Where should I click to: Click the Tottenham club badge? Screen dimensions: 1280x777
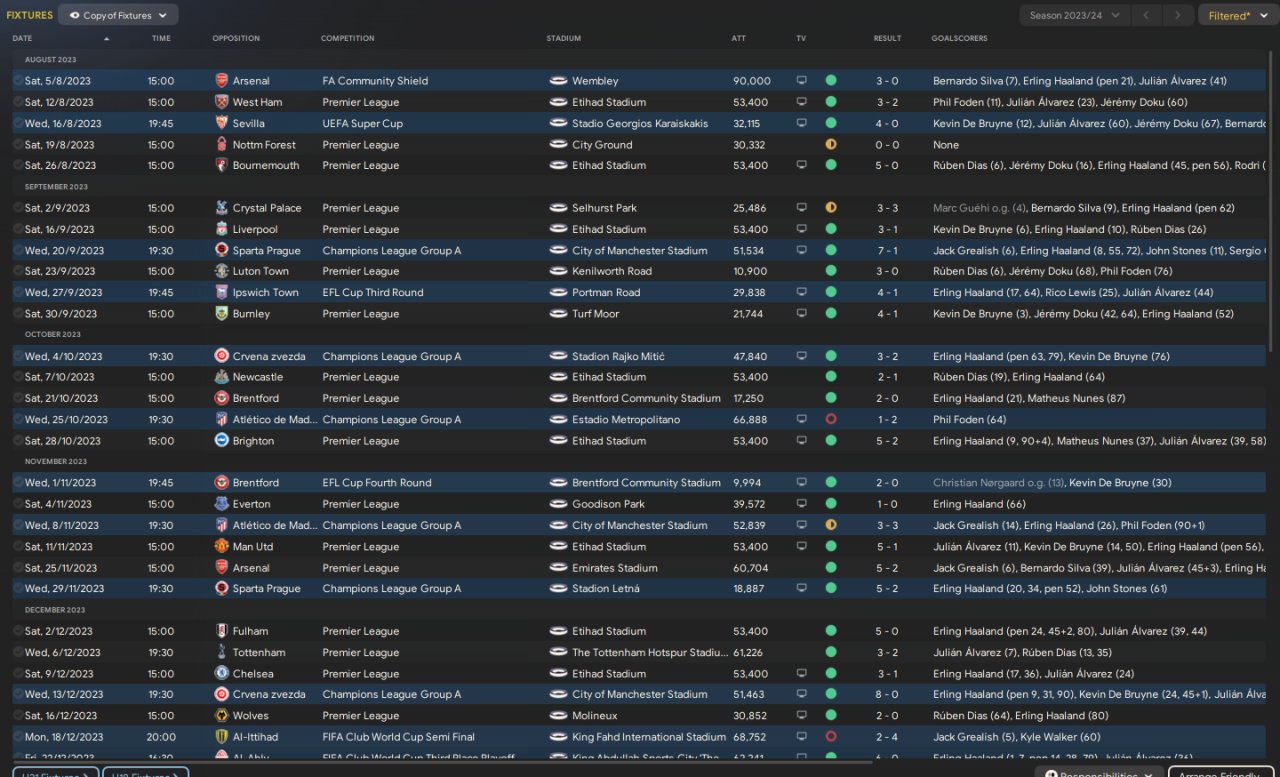(x=222, y=653)
